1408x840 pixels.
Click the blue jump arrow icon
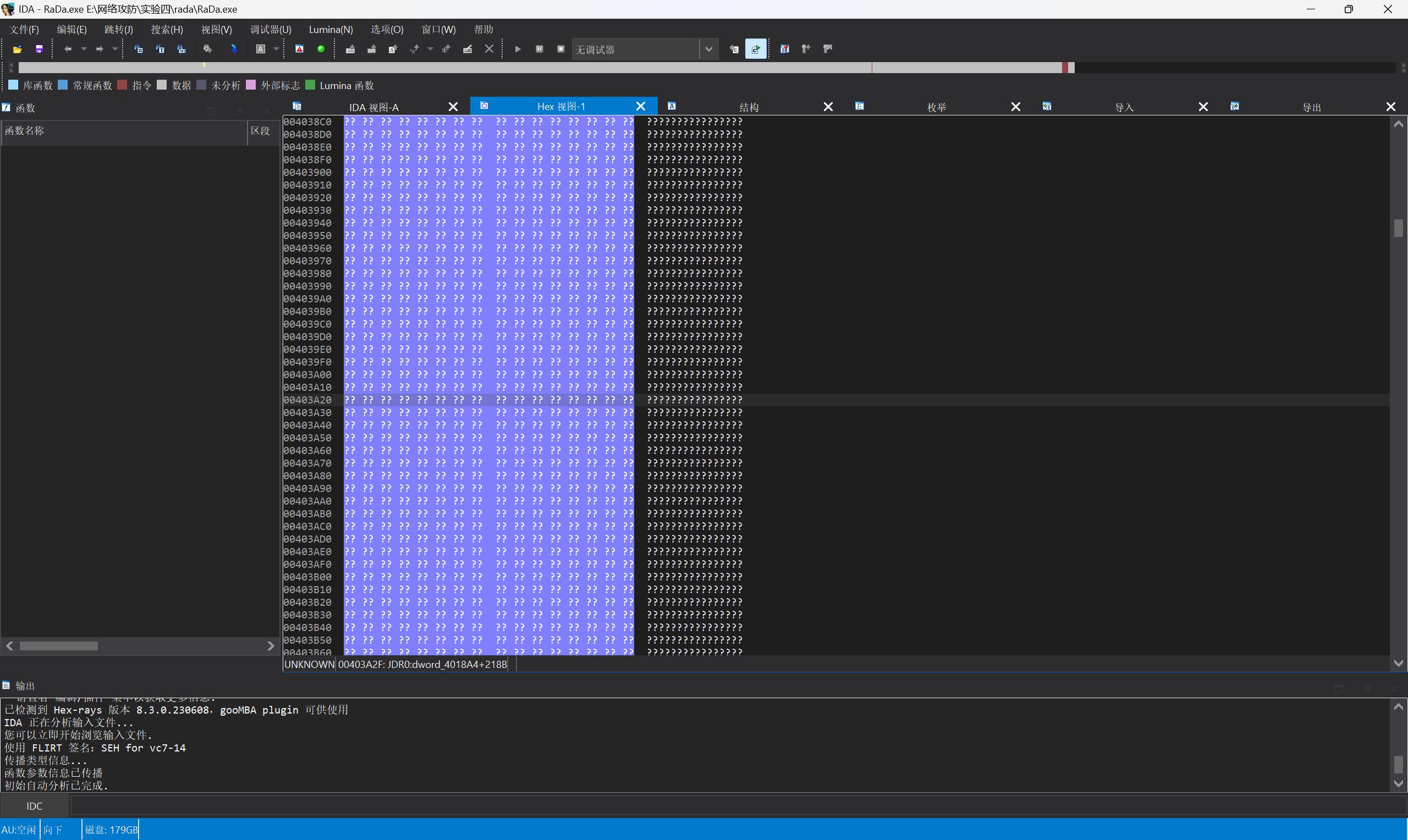pyautogui.click(x=234, y=49)
